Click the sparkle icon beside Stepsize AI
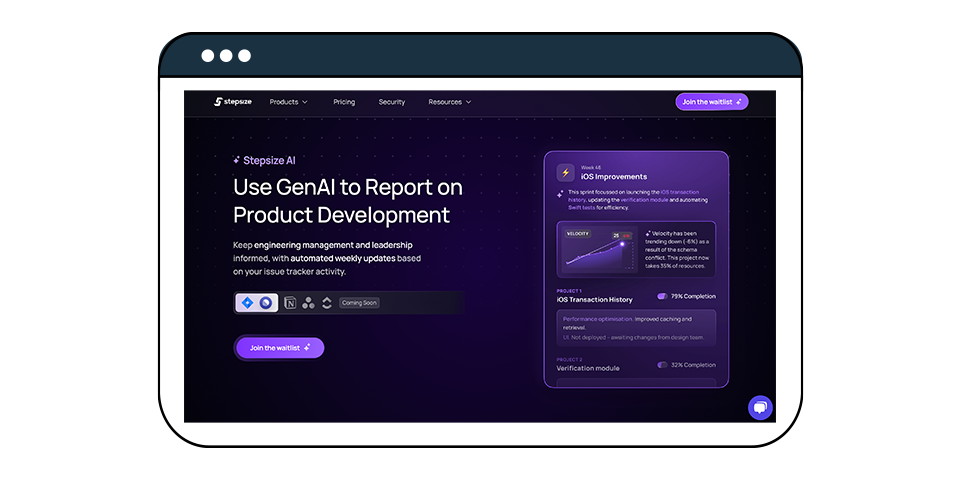Viewport: 960px width, 480px height. coord(236,160)
